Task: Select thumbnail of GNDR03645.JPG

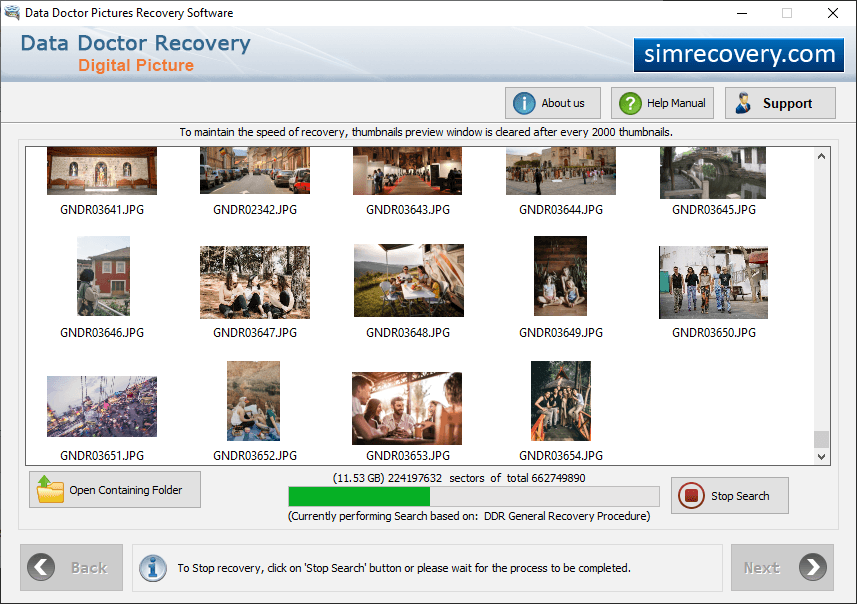Action: (713, 173)
